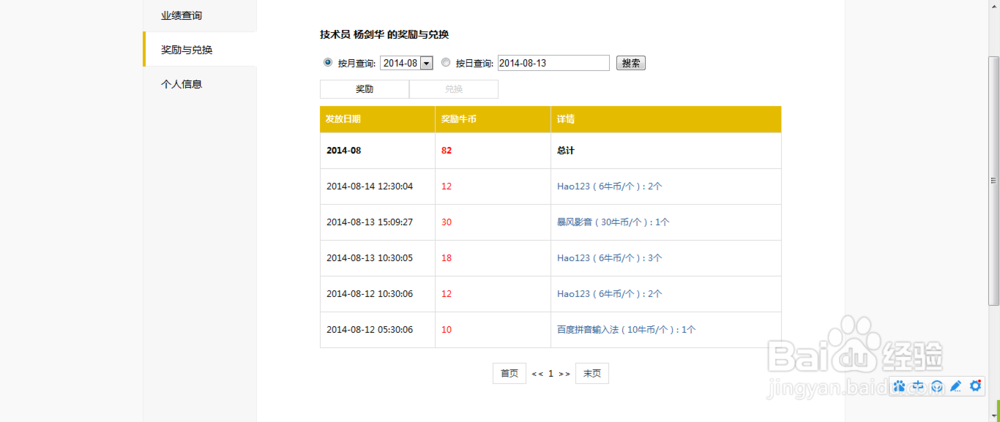Image resolution: width=1000 pixels, height=422 pixels.
Task: Click the total value 82
Action: (x=446, y=151)
